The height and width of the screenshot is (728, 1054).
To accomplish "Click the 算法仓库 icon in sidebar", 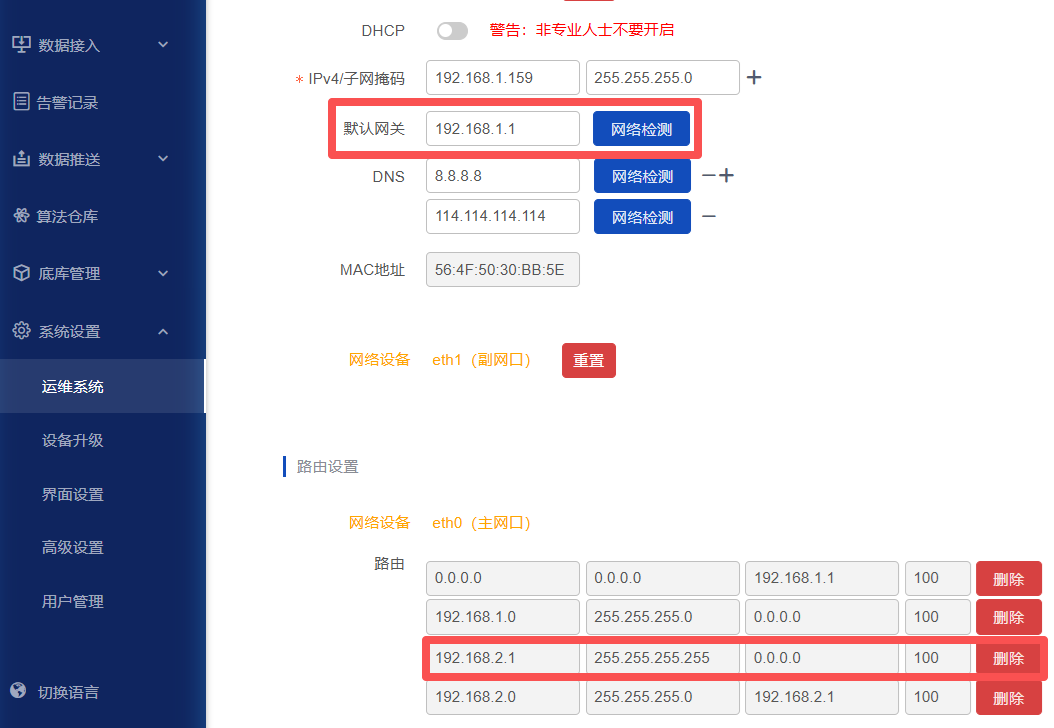I will (21, 216).
